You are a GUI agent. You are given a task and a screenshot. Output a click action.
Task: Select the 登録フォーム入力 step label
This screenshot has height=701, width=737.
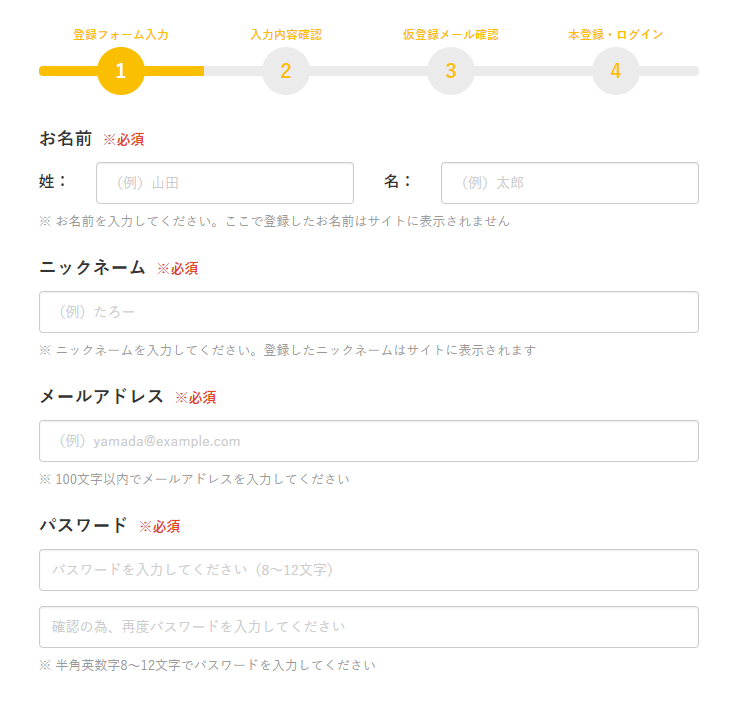tap(121, 34)
